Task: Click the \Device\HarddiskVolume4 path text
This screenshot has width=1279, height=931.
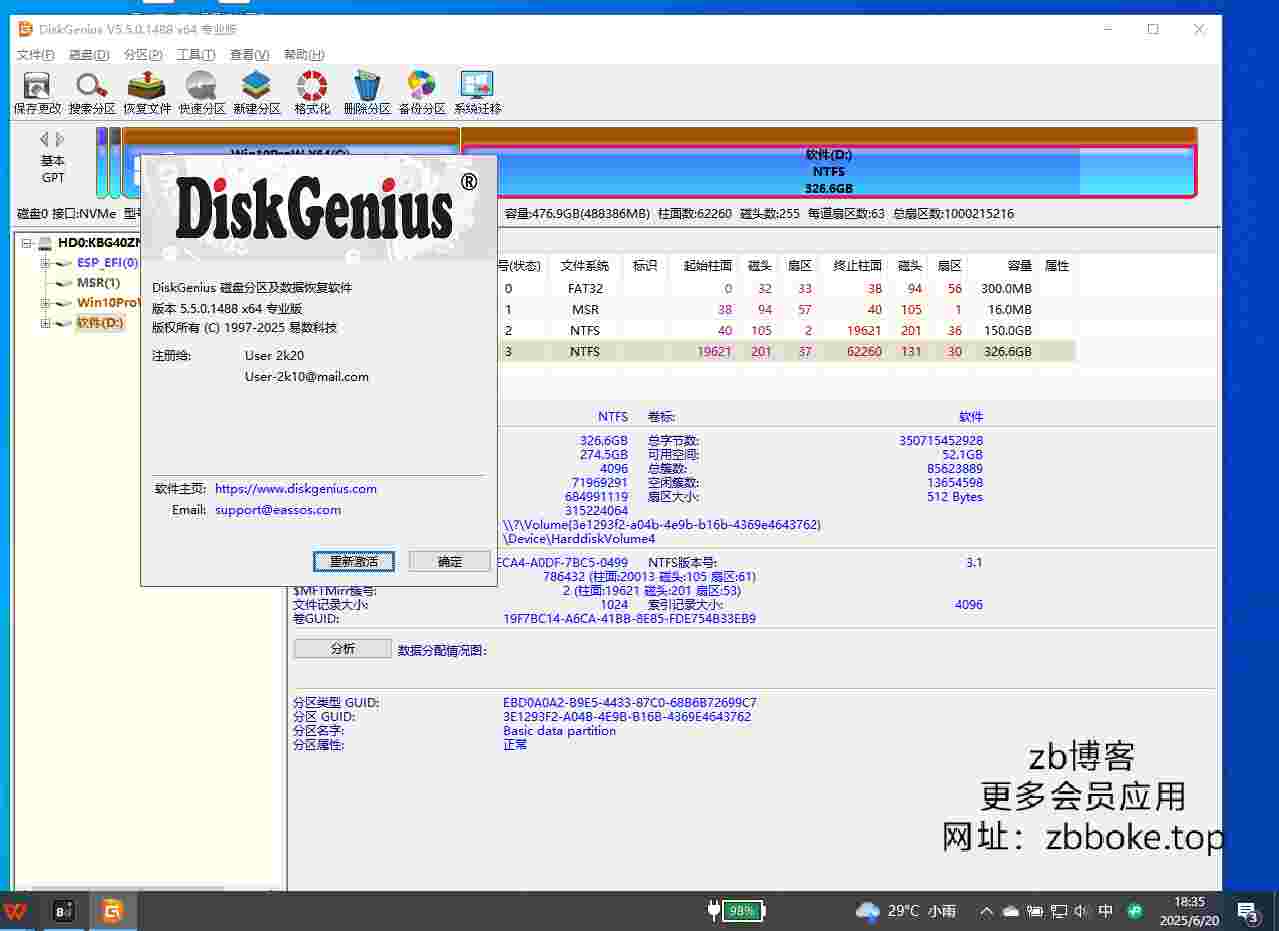Action: 579,539
